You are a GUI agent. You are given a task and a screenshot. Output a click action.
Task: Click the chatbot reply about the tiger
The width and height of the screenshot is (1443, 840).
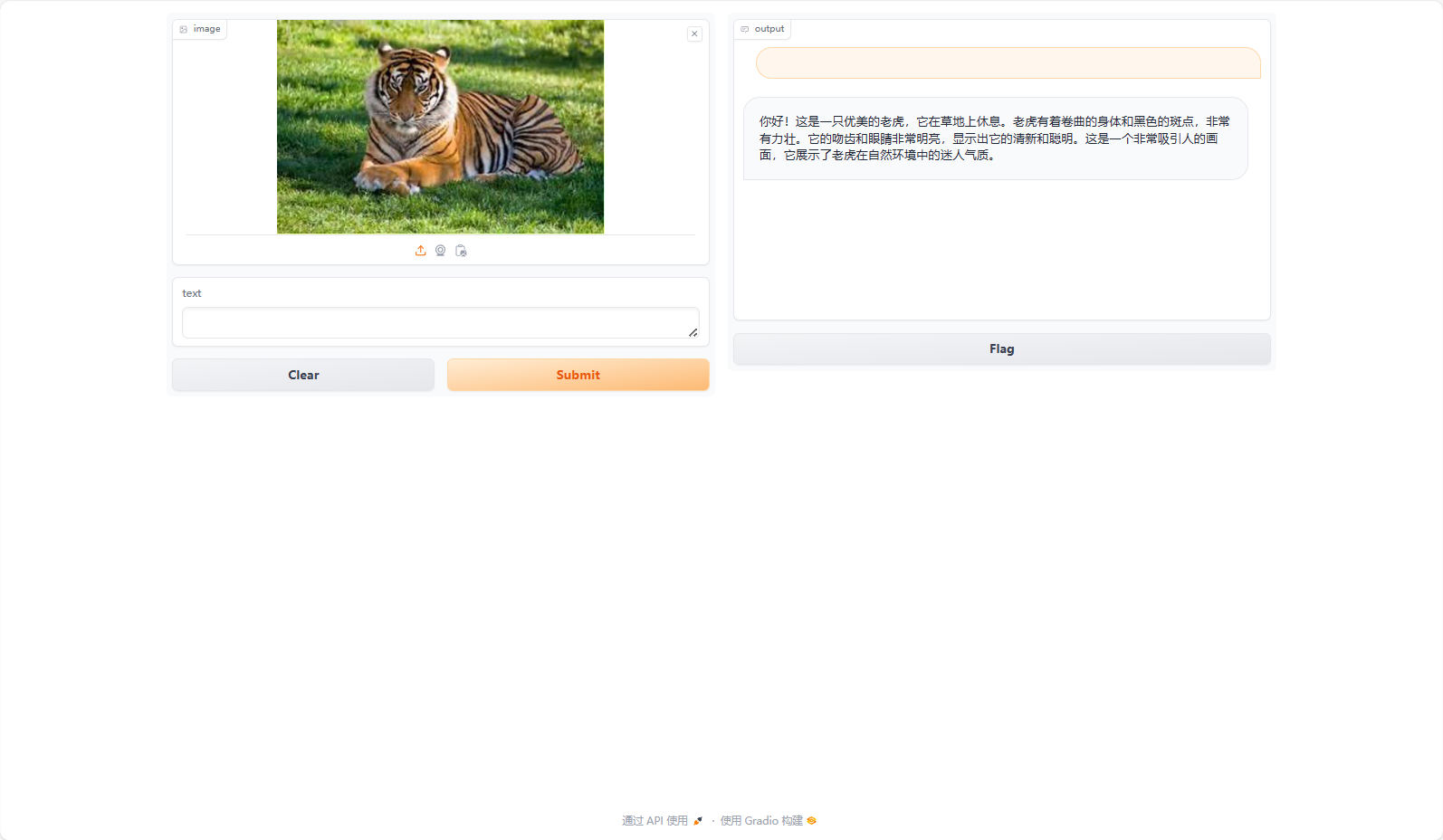[995, 138]
